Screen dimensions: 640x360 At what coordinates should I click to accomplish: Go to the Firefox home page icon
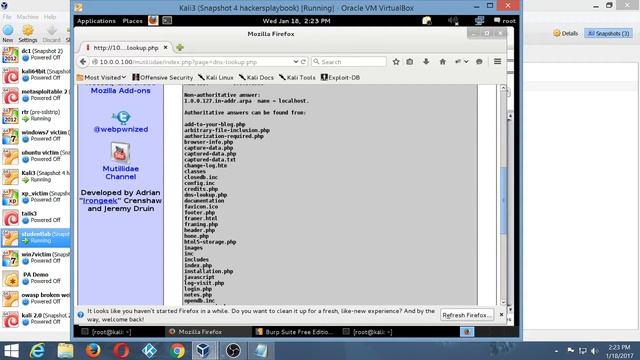442,62
